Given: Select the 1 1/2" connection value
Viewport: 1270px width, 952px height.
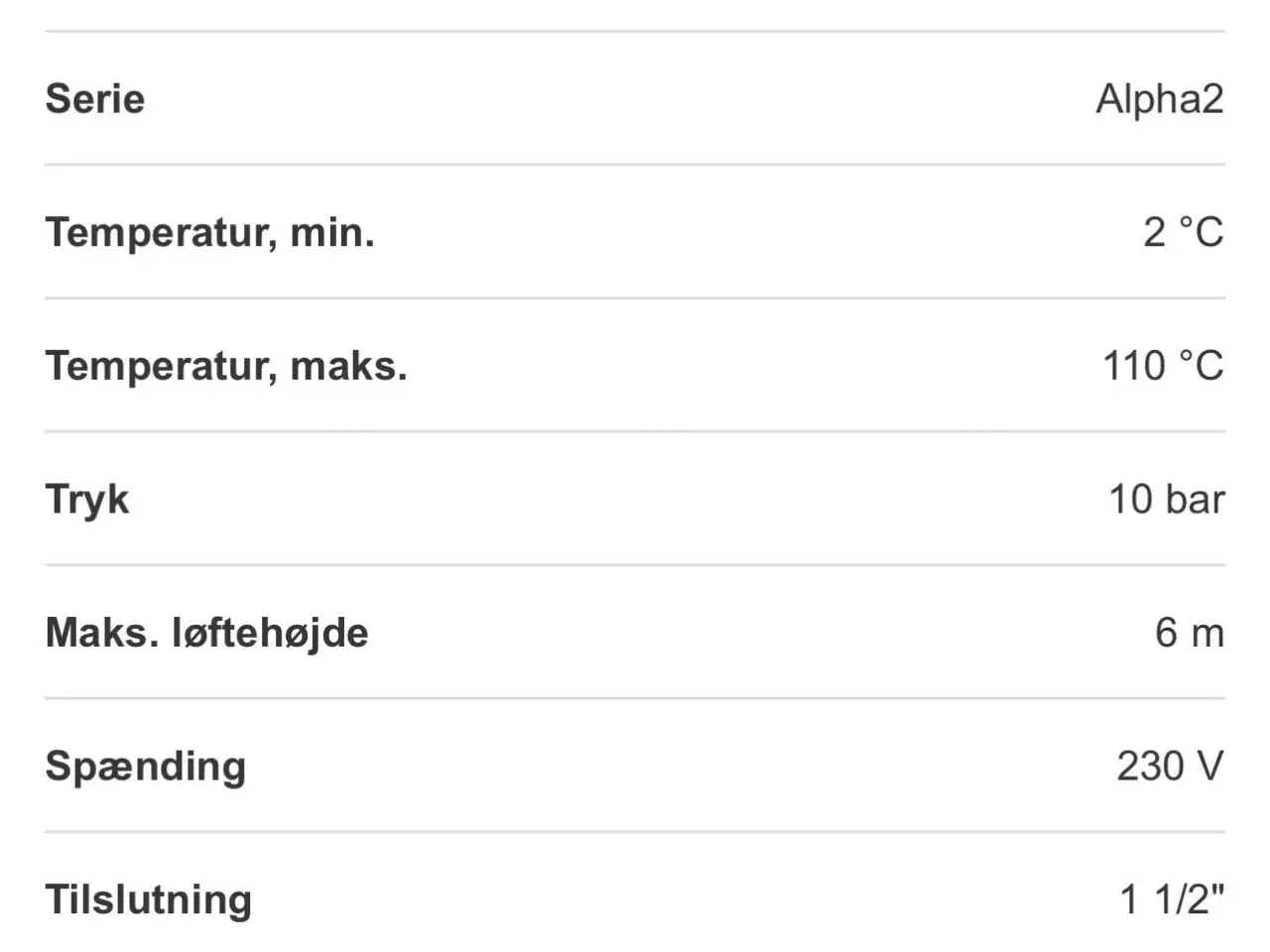Looking at the screenshot, I should tap(1172, 899).
